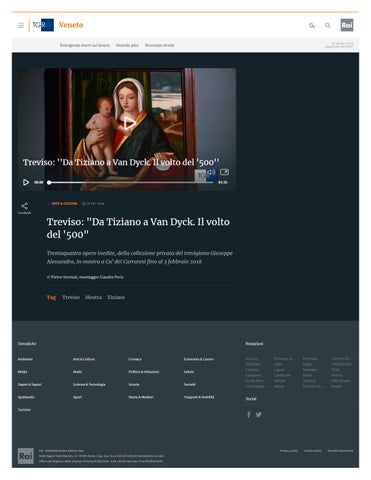Select the Veneto region title

pos(71,25)
